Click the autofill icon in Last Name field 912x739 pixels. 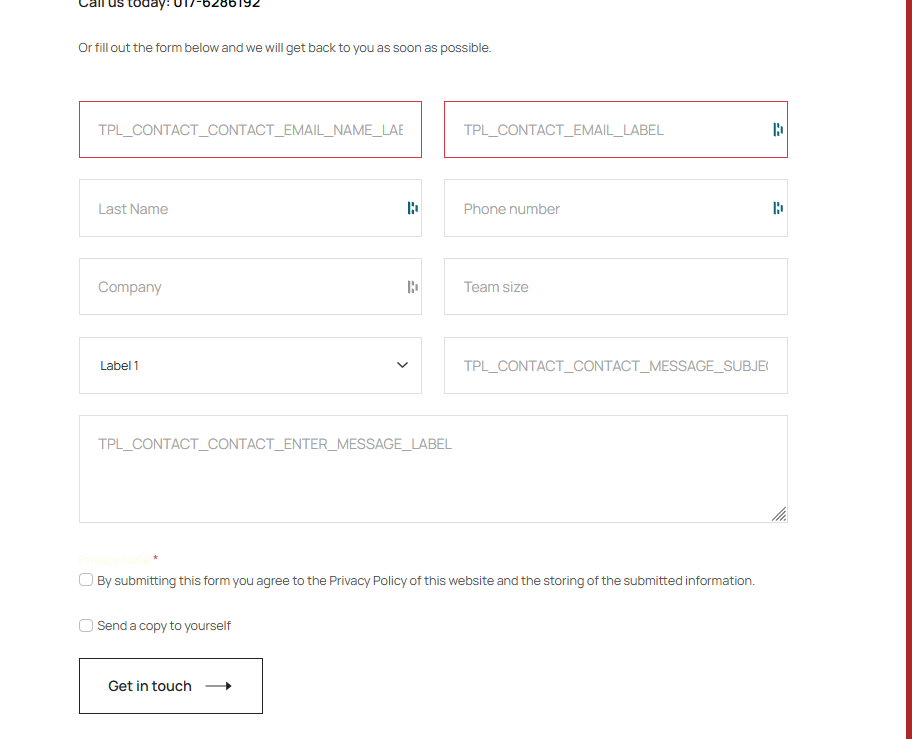[412, 208]
